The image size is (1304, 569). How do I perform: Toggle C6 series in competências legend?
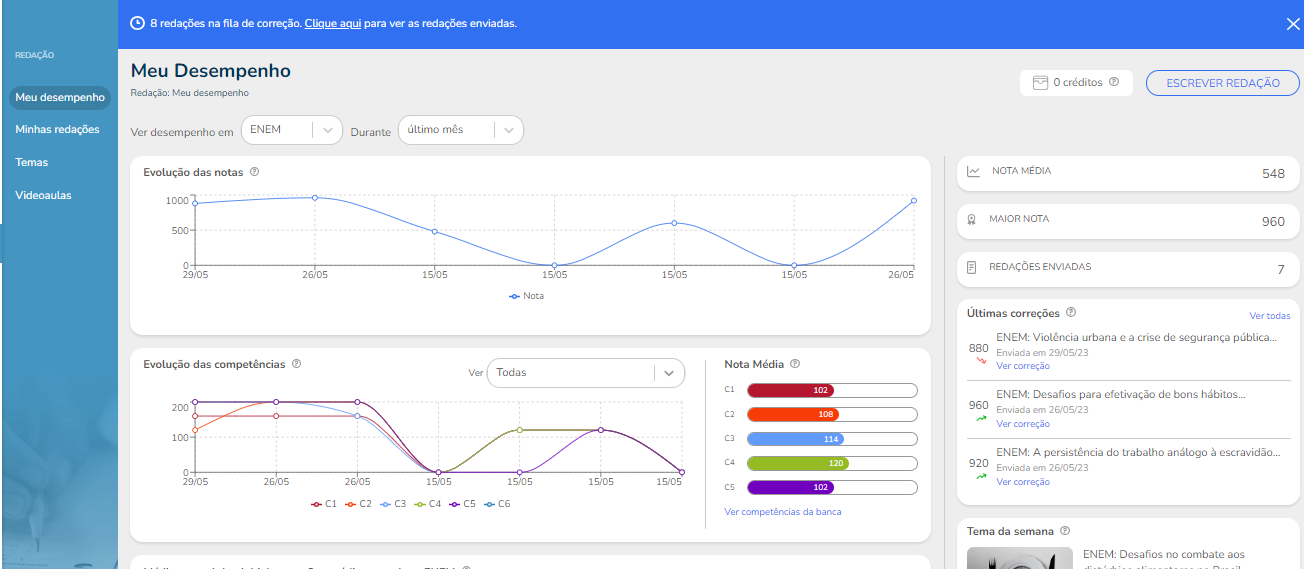[x=496, y=504]
